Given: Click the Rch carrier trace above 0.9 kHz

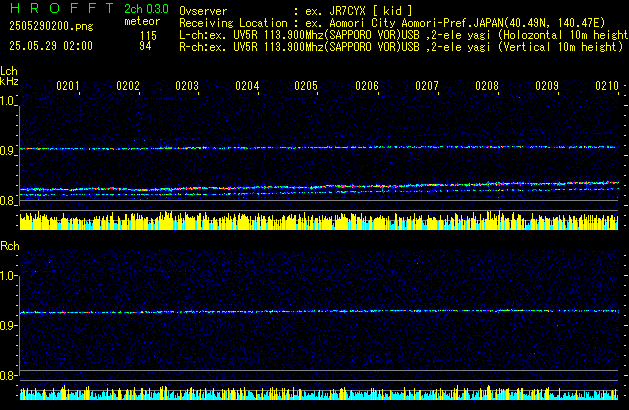Looking at the screenshot, I should pyautogui.click(x=319, y=311).
